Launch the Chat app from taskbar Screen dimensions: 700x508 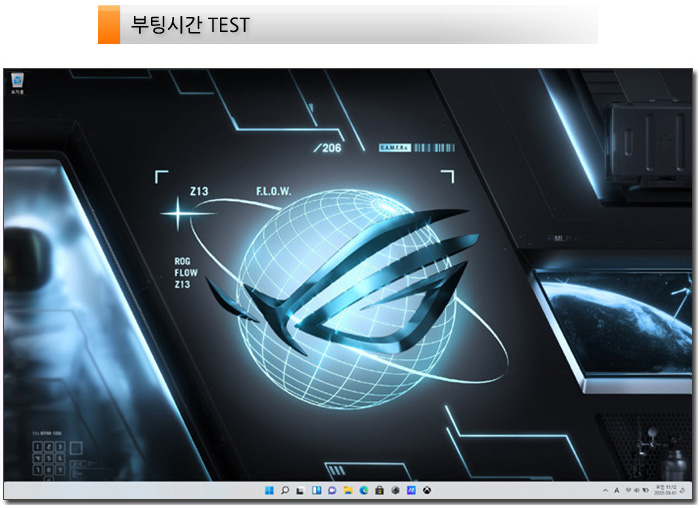point(332,491)
